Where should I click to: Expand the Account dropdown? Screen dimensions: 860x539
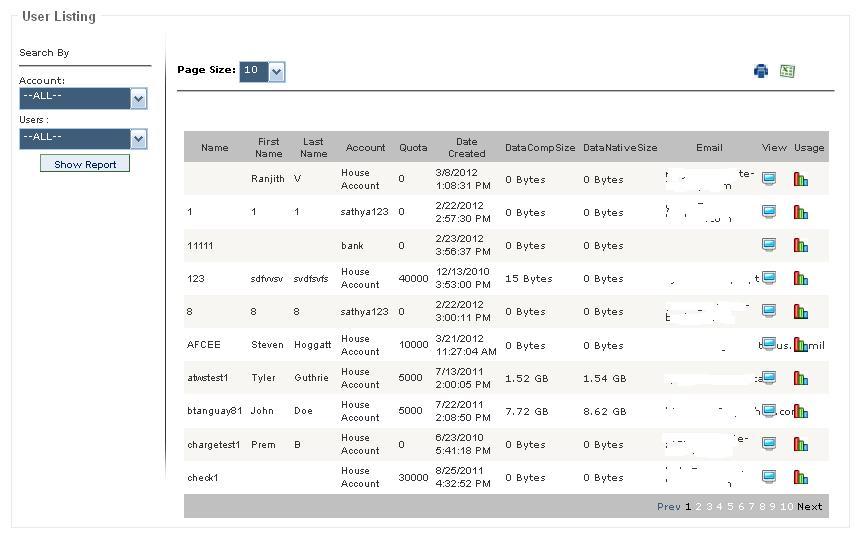138,99
